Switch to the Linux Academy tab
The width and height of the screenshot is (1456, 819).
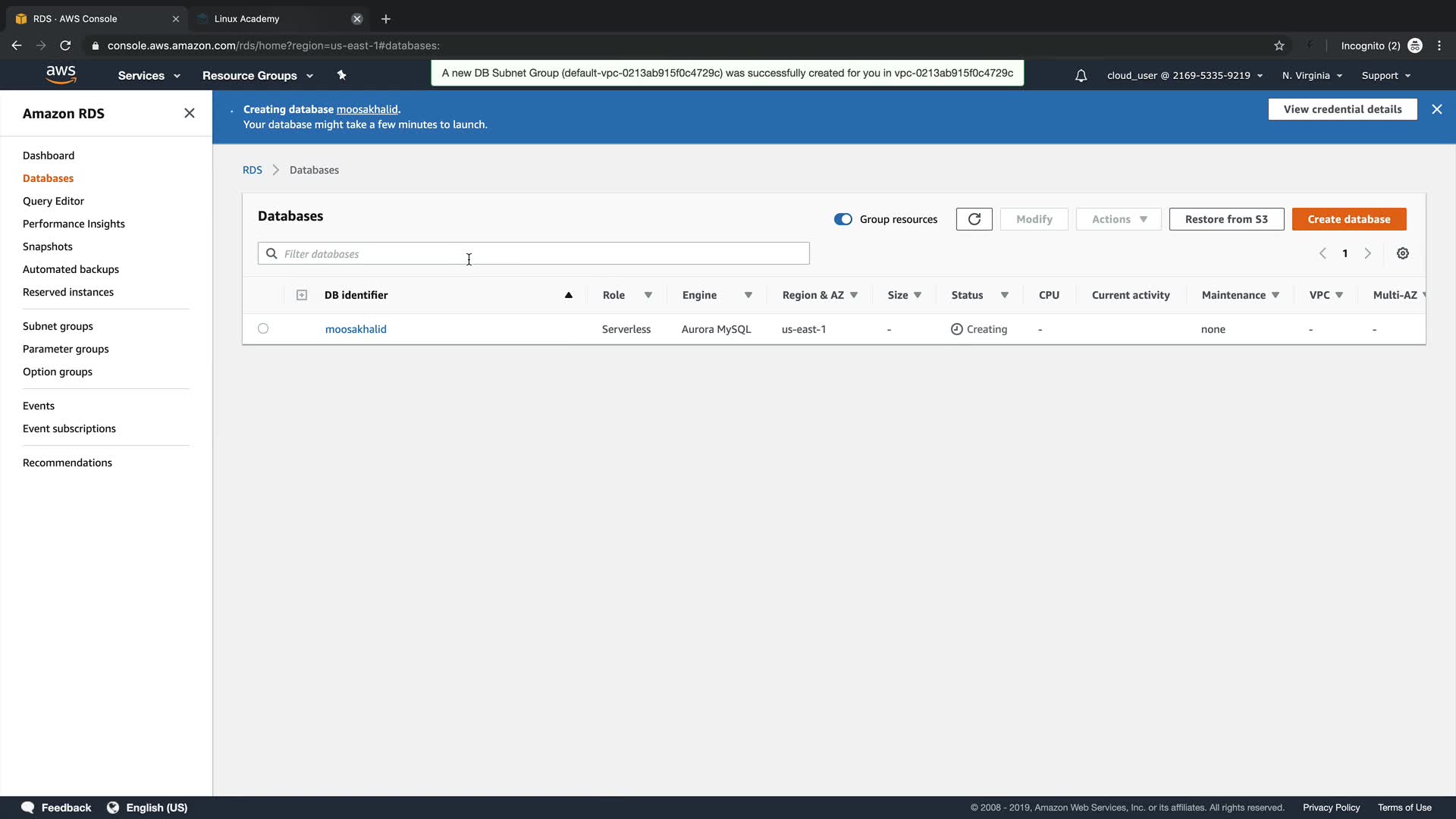247,18
